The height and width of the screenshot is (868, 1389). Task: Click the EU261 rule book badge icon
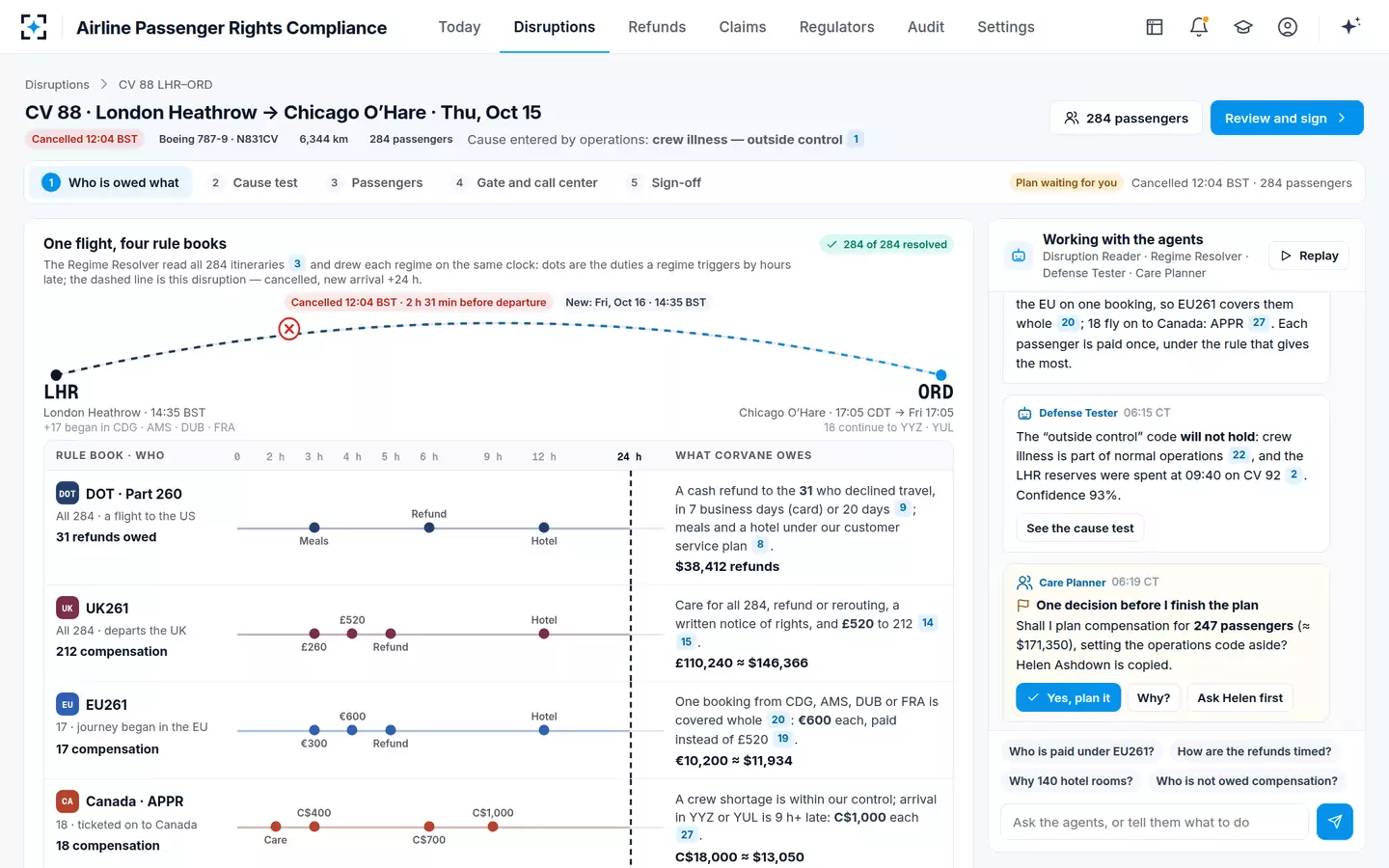click(68, 705)
